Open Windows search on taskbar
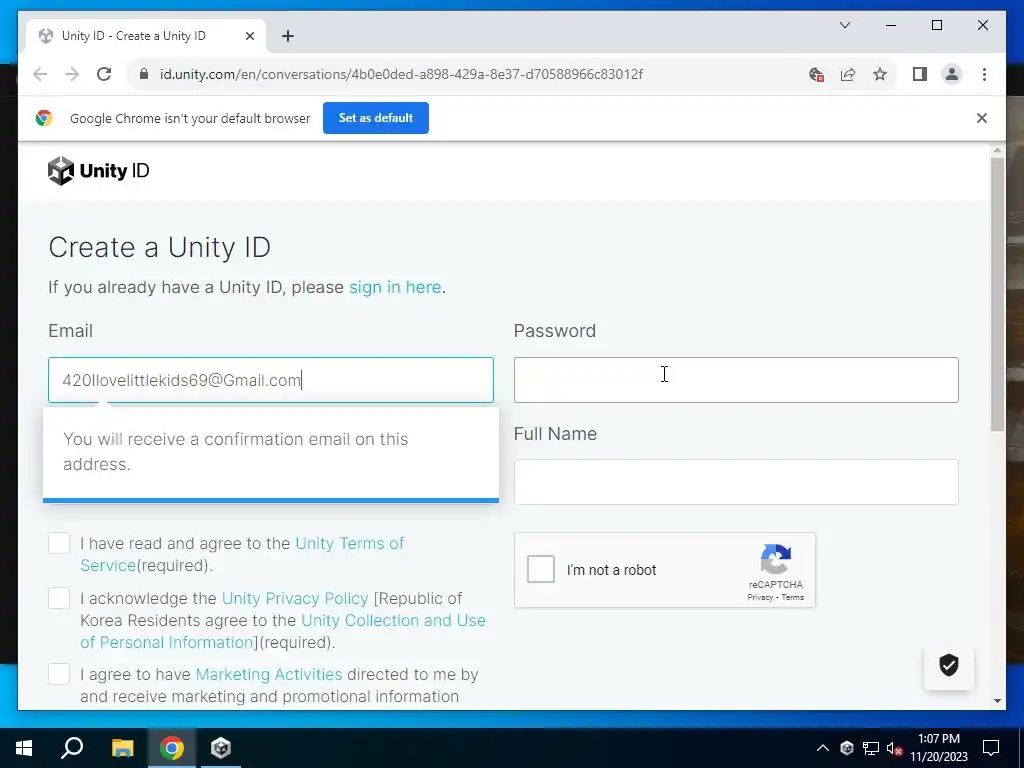Image resolution: width=1024 pixels, height=768 pixels. coord(72,748)
